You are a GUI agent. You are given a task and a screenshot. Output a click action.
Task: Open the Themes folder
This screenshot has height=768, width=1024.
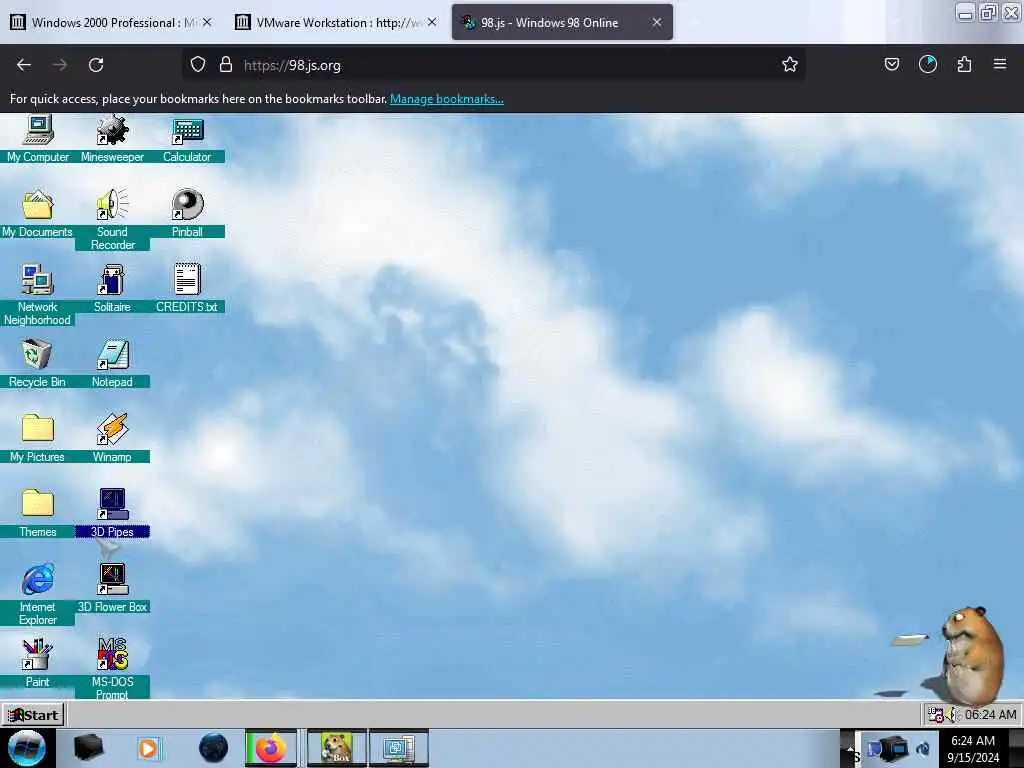(x=37, y=514)
